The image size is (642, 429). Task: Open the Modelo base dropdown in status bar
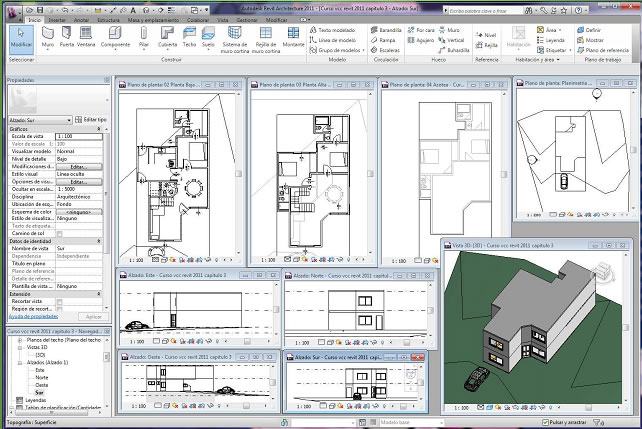pyautogui.click(x=440, y=424)
